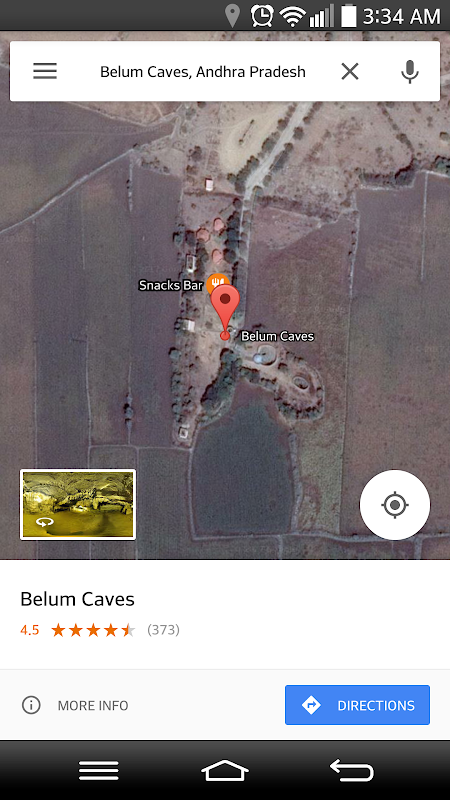Edit the search text field
Viewport: 450px width, 800px height.
point(203,72)
